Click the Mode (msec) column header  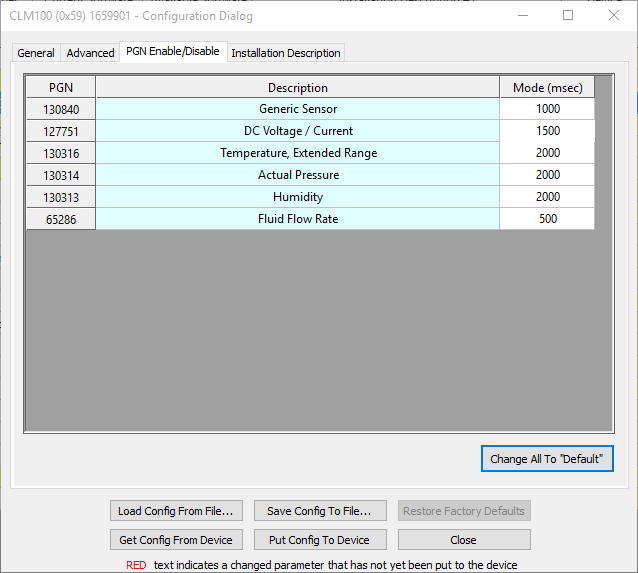(547, 87)
